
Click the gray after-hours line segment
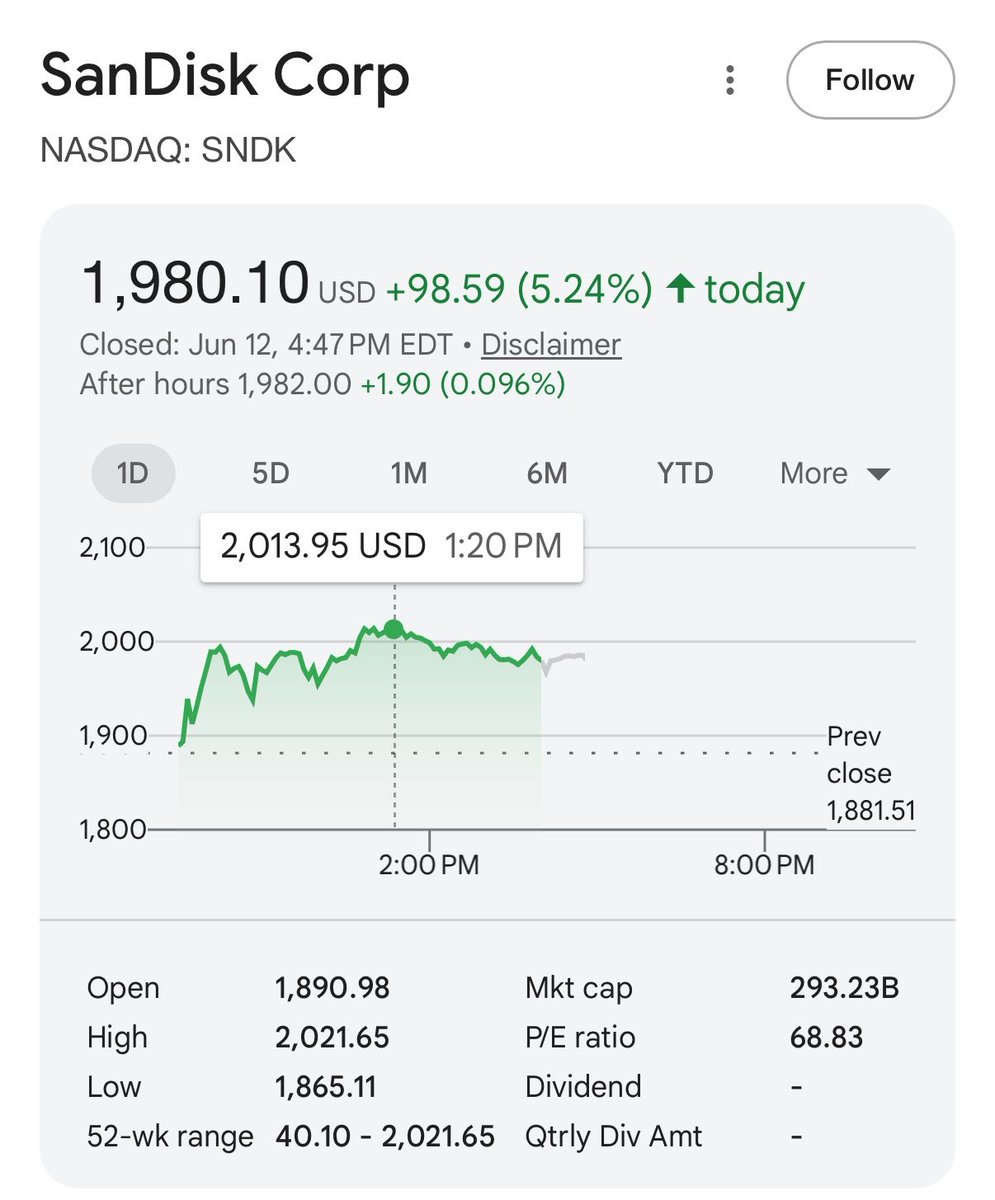pyautogui.click(x=564, y=660)
